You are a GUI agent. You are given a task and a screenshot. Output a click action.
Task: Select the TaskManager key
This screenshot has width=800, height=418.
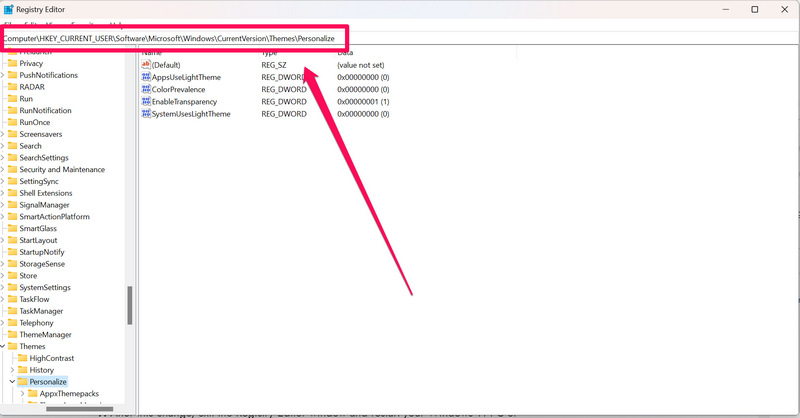pyautogui.click(x=41, y=311)
